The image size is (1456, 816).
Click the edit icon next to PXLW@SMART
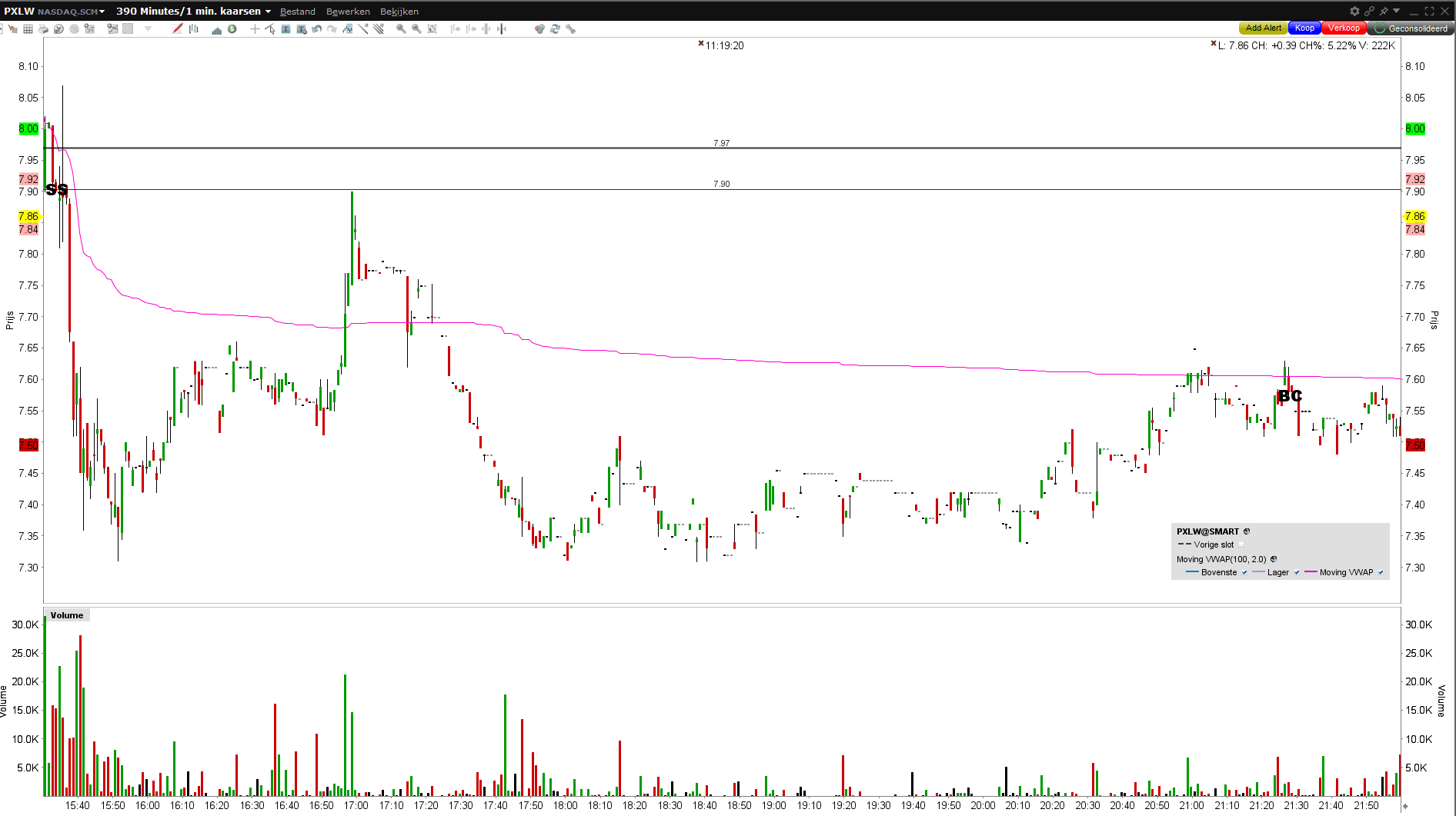pyautogui.click(x=1247, y=531)
